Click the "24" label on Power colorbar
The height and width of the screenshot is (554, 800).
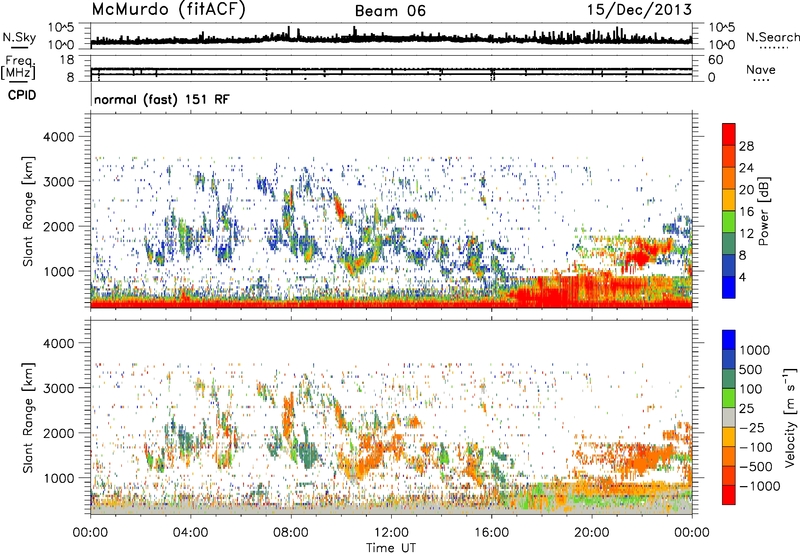tap(746, 168)
